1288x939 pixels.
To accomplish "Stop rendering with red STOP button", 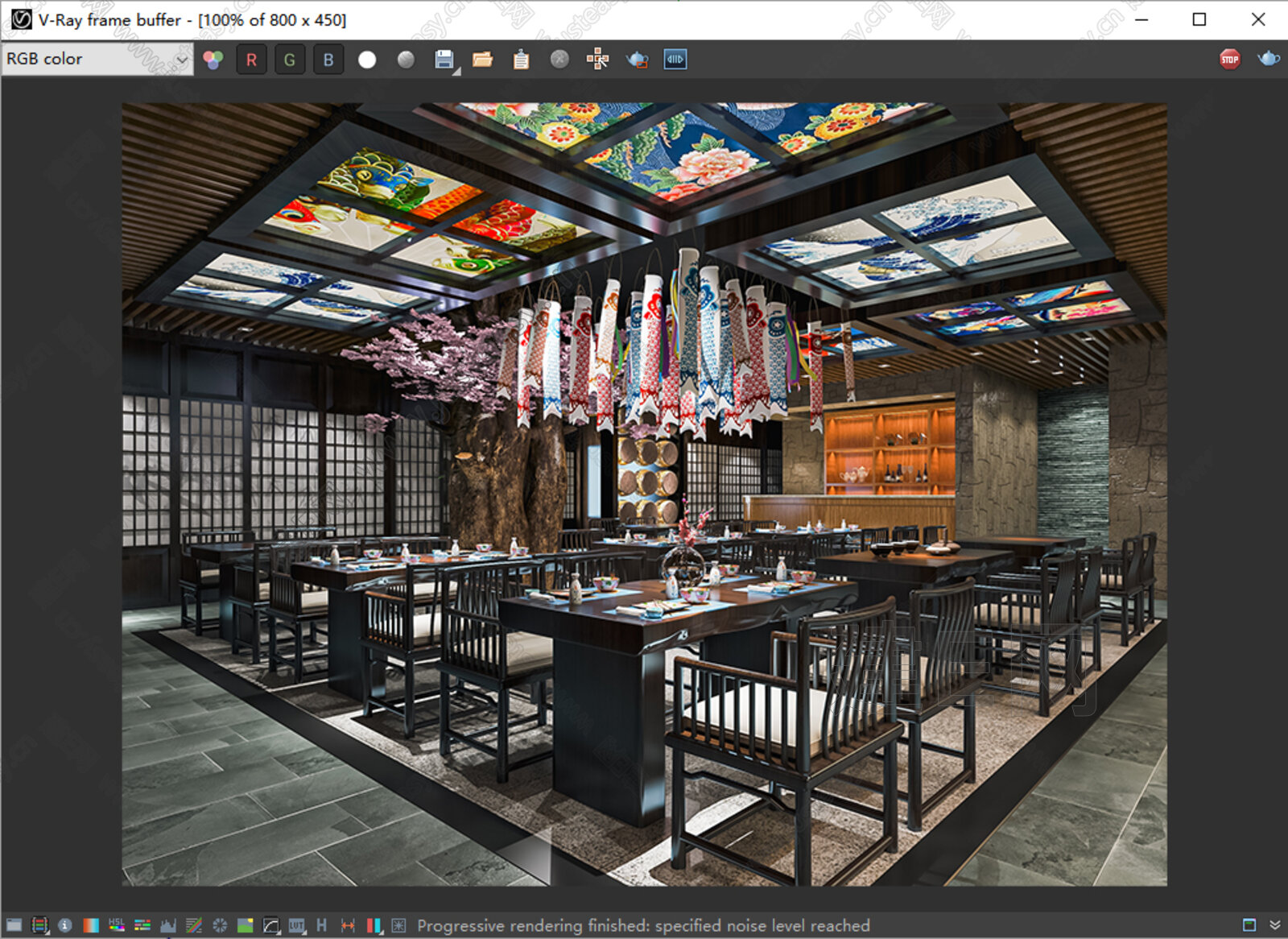I will click(x=1230, y=59).
